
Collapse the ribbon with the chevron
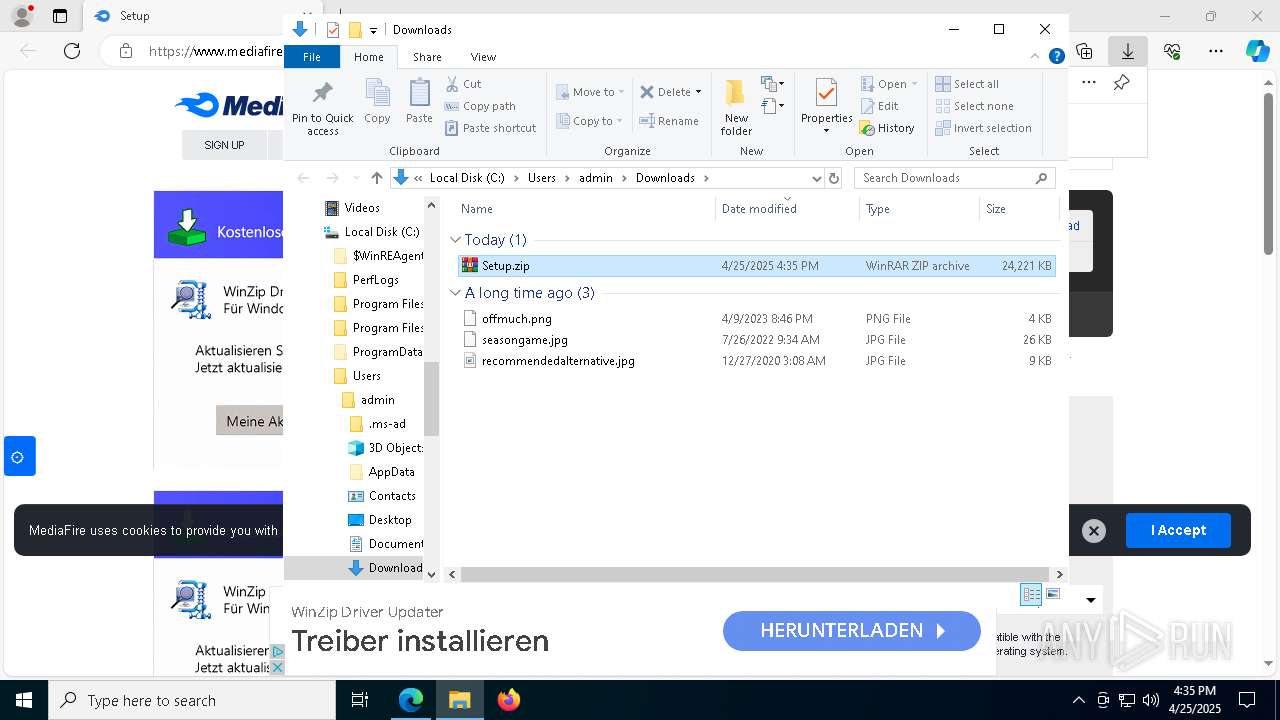coord(1036,57)
